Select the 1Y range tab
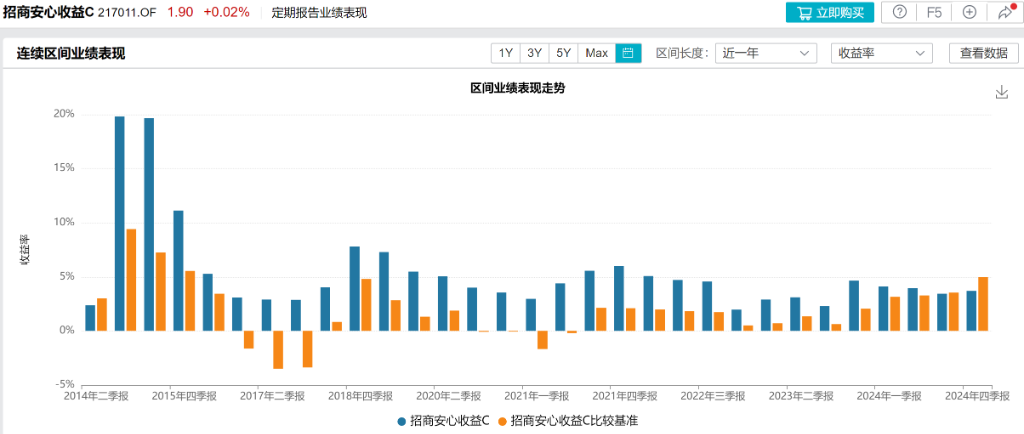The width and height of the screenshot is (1024, 434). (505, 54)
